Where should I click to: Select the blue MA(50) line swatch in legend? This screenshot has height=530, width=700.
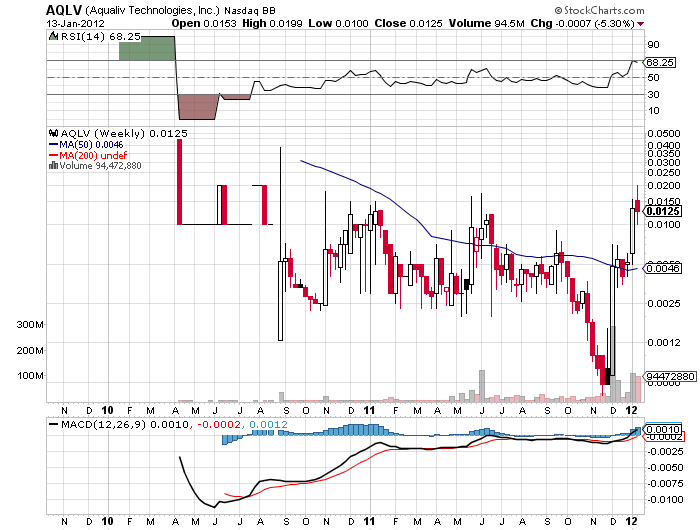[53, 145]
